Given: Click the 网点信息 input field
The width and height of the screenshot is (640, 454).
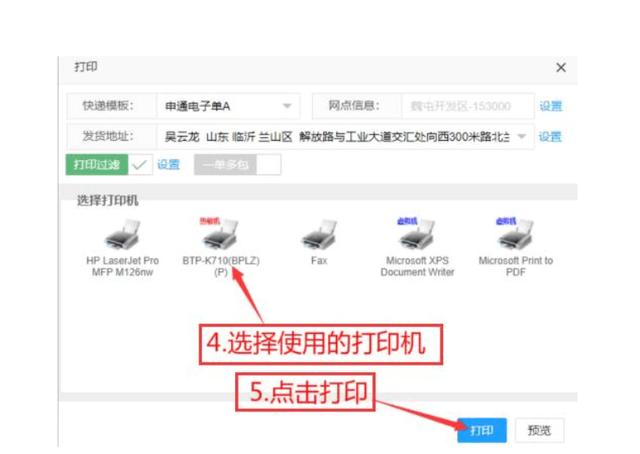Looking at the screenshot, I should point(468,106).
